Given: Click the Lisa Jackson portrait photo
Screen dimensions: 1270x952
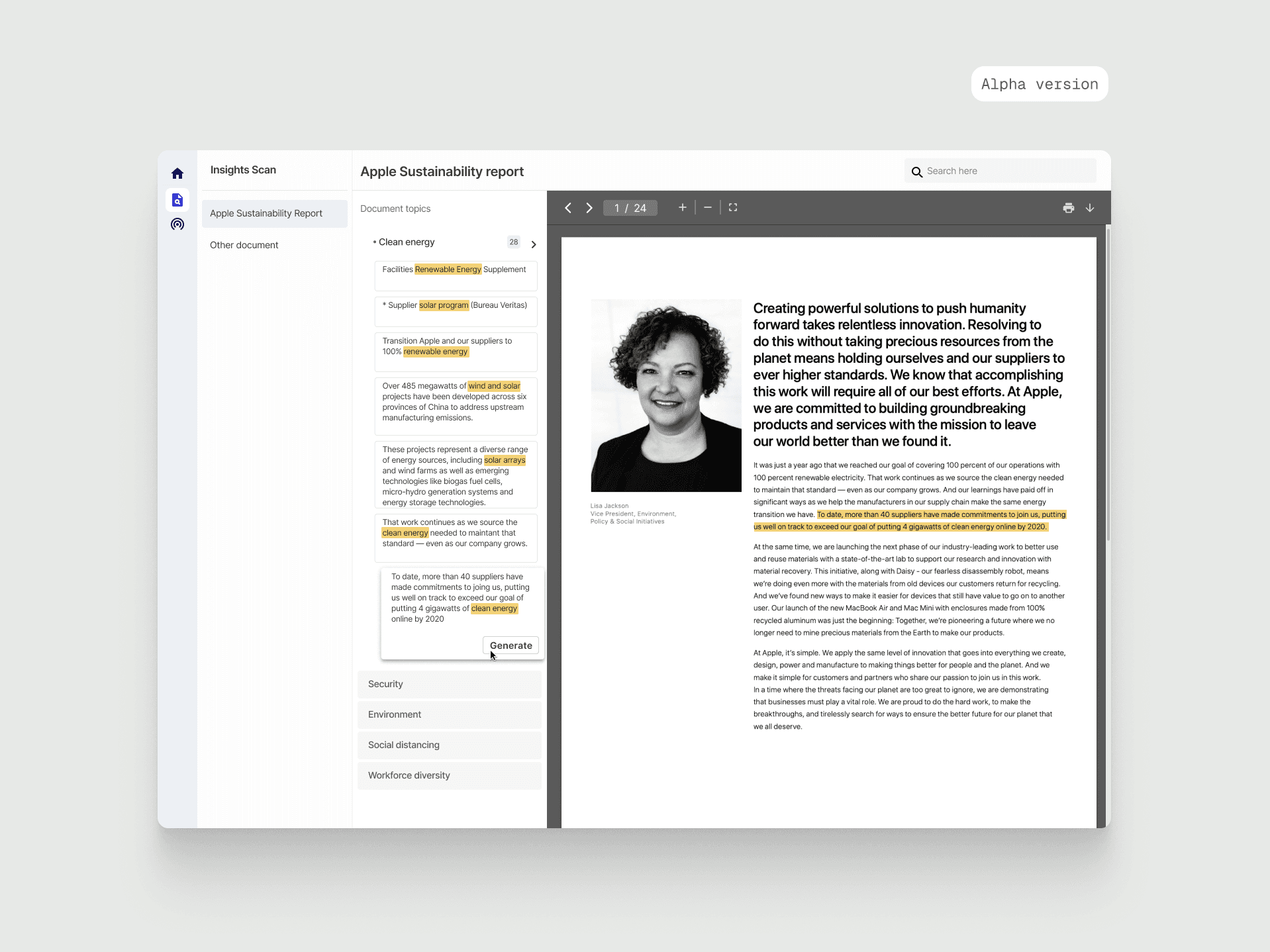Looking at the screenshot, I should coord(666,396).
